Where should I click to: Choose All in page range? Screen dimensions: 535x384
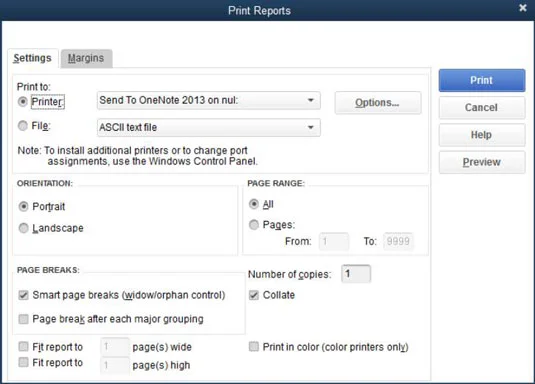pyautogui.click(x=254, y=204)
